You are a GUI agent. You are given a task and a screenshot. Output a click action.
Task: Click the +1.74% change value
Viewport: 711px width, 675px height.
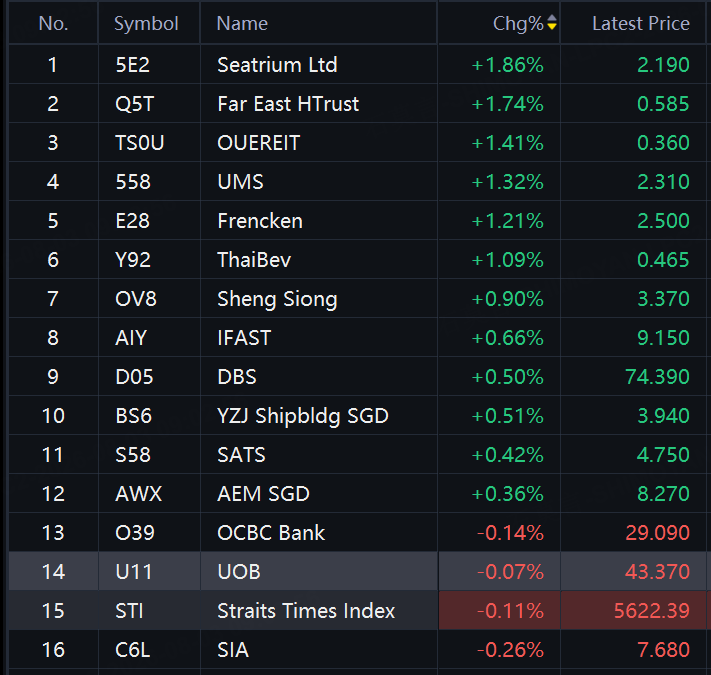pyautogui.click(x=507, y=104)
